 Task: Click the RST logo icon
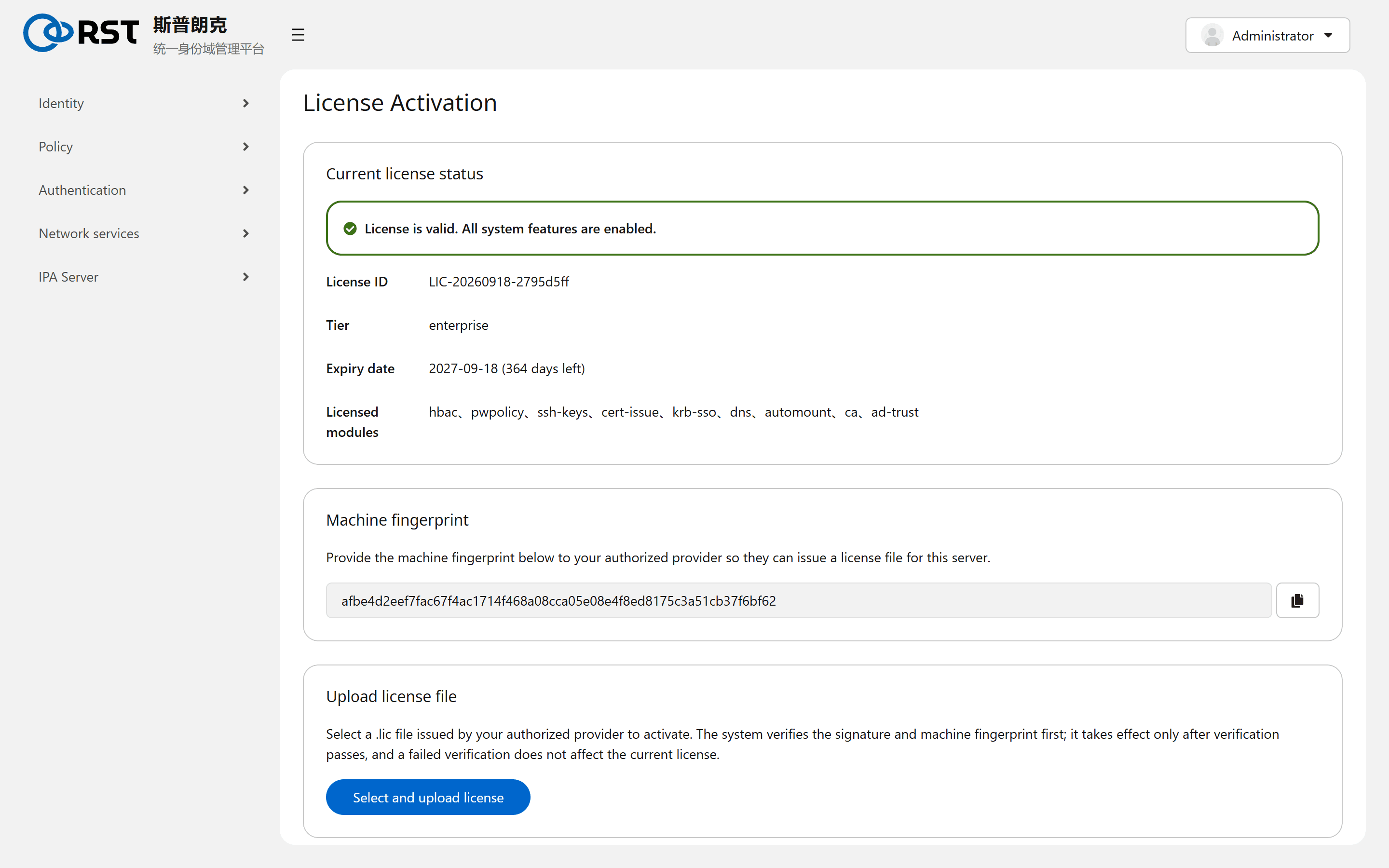81,33
